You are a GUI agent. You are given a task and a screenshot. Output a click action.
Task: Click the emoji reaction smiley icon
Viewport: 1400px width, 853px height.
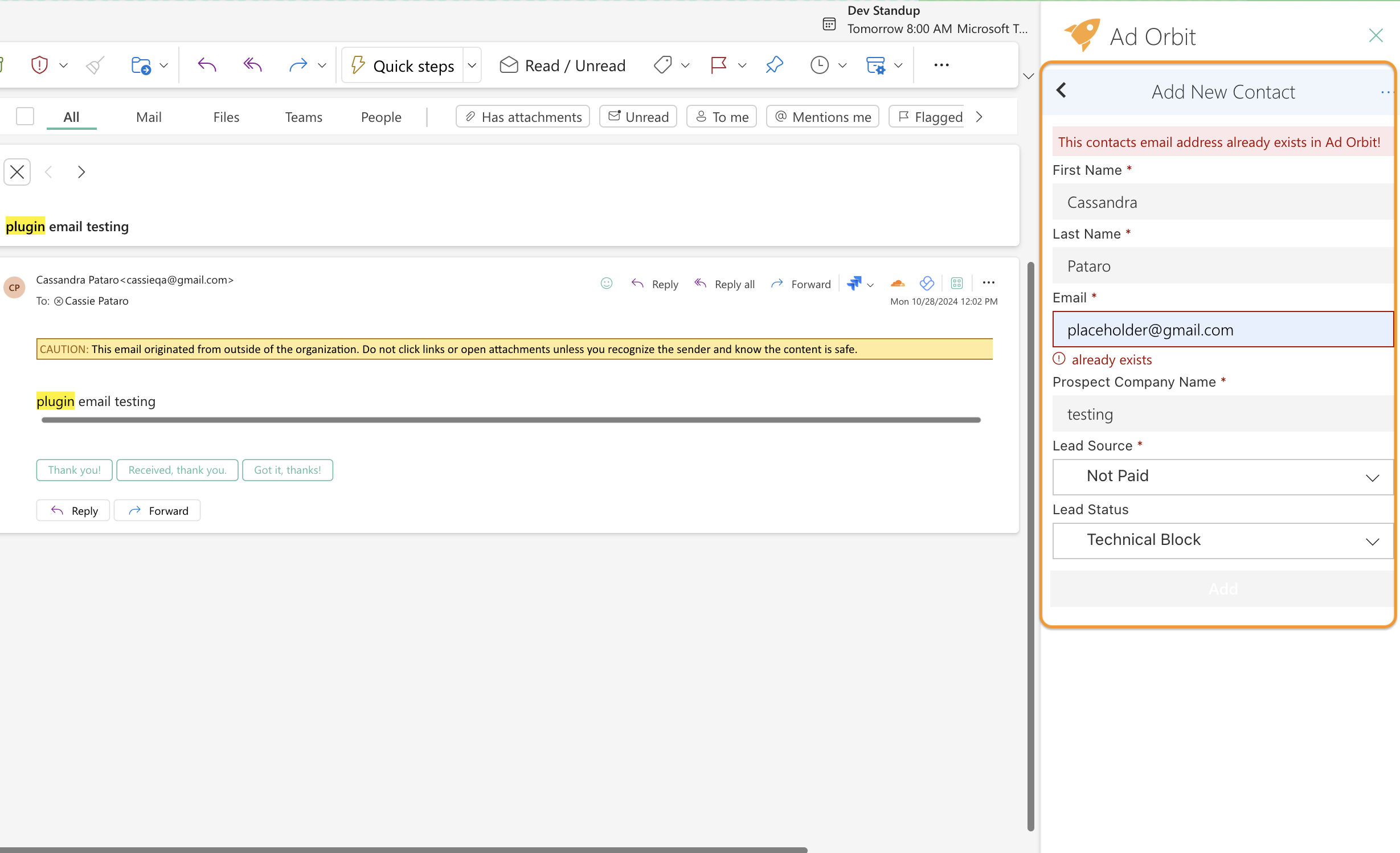(x=607, y=283)
